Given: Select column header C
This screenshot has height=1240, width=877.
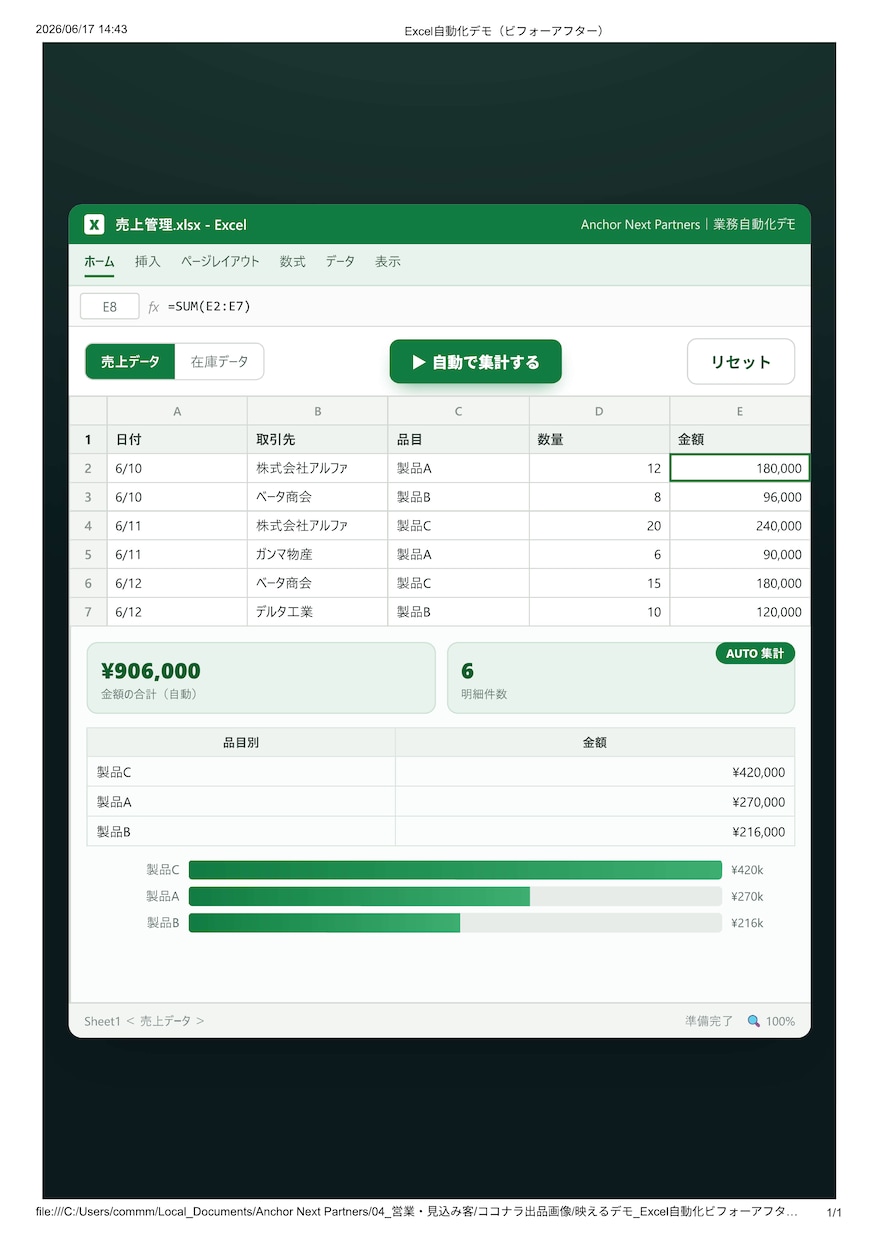Looking at the screenshot, I should point(459,411).
